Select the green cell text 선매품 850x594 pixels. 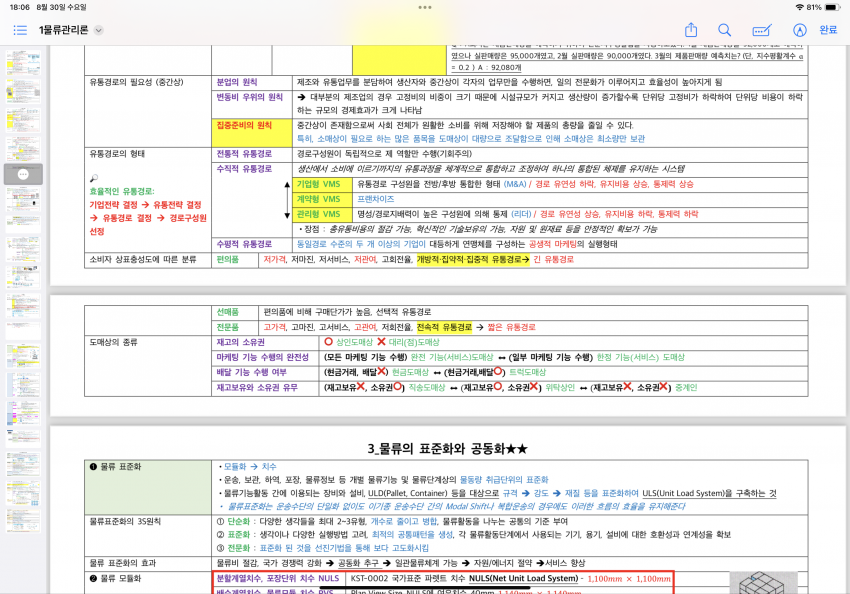[228, 312]
